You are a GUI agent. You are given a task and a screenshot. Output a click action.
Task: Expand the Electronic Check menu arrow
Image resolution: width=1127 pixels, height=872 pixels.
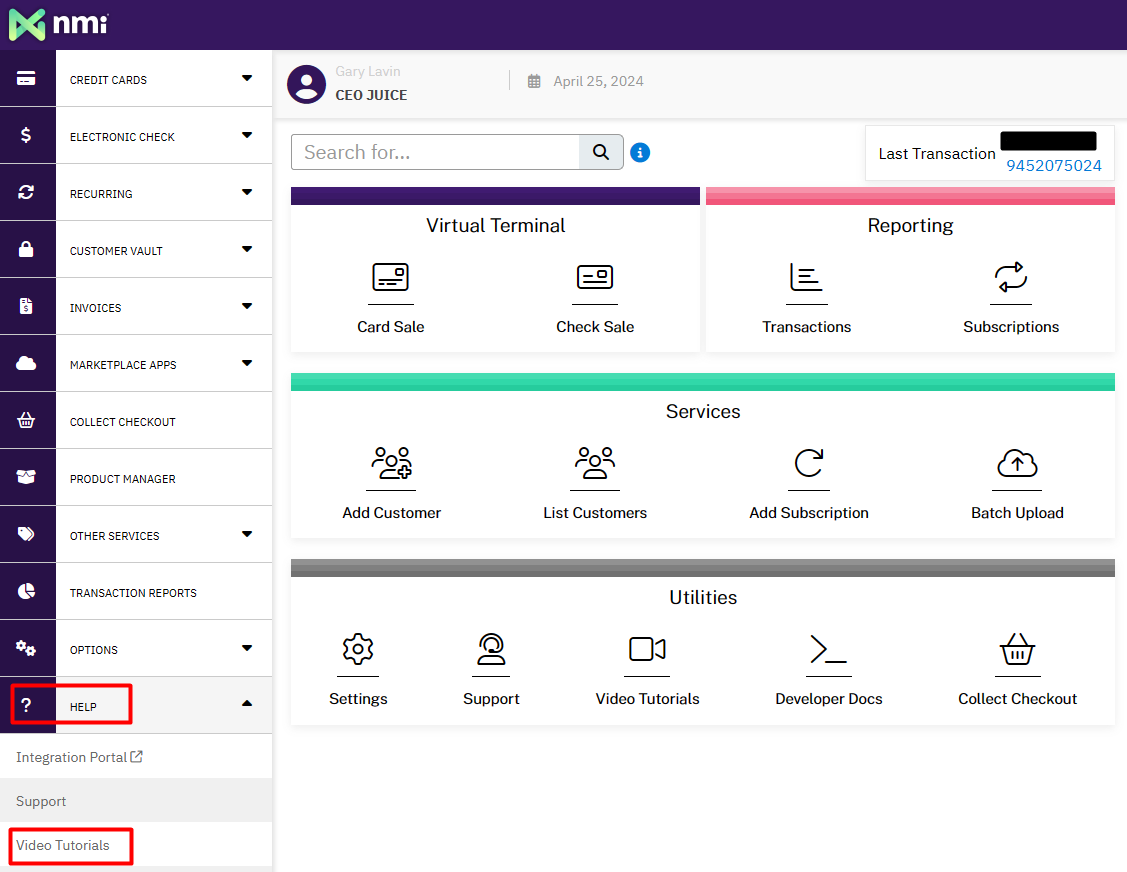point(247,134)
